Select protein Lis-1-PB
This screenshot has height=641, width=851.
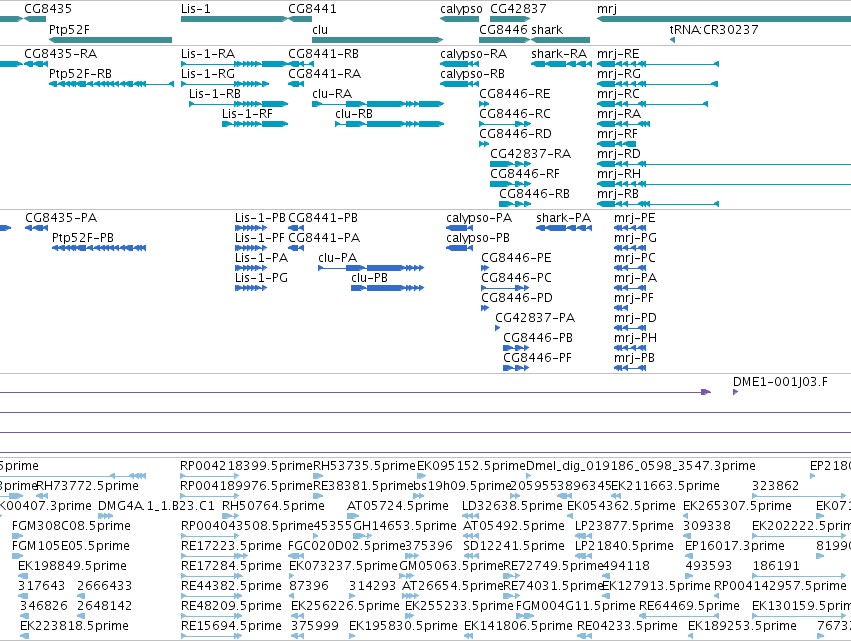coord(251,227)
